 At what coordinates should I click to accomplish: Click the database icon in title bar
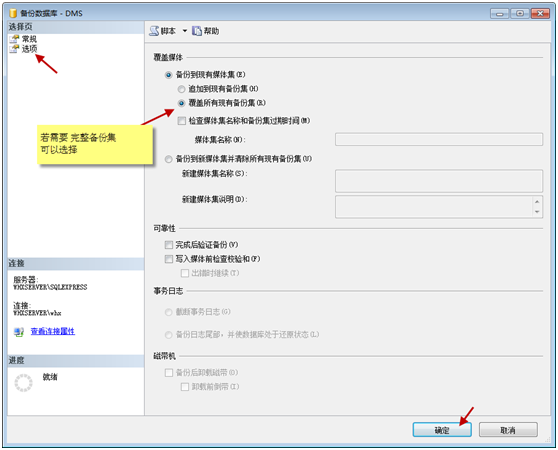(13, 13)
